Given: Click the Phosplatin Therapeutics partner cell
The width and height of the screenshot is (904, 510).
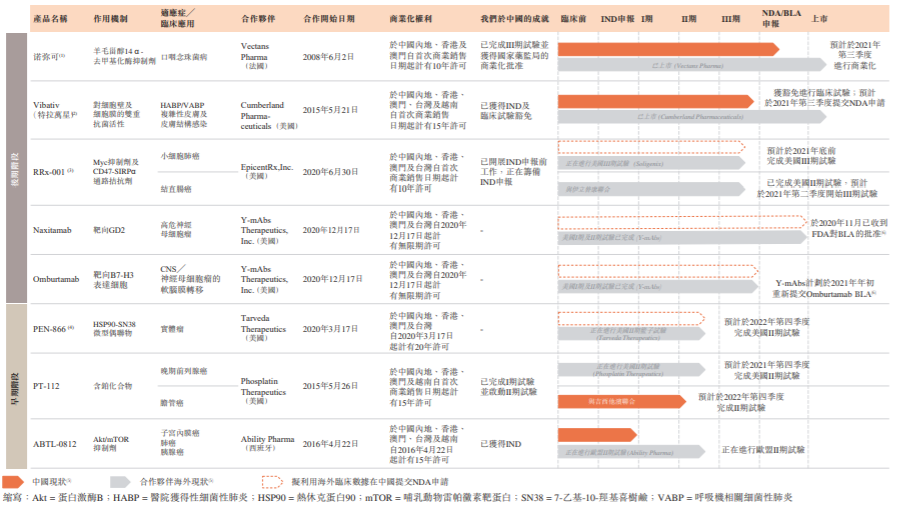Looking at the screenshot, I should (263, 391).
